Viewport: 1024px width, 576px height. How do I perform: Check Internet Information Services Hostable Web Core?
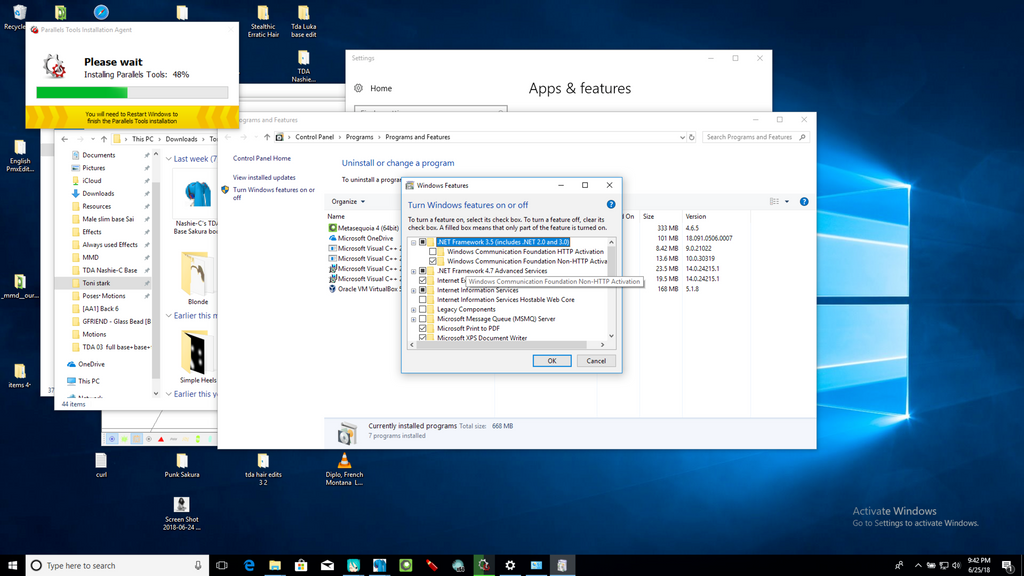click(423, 300)
